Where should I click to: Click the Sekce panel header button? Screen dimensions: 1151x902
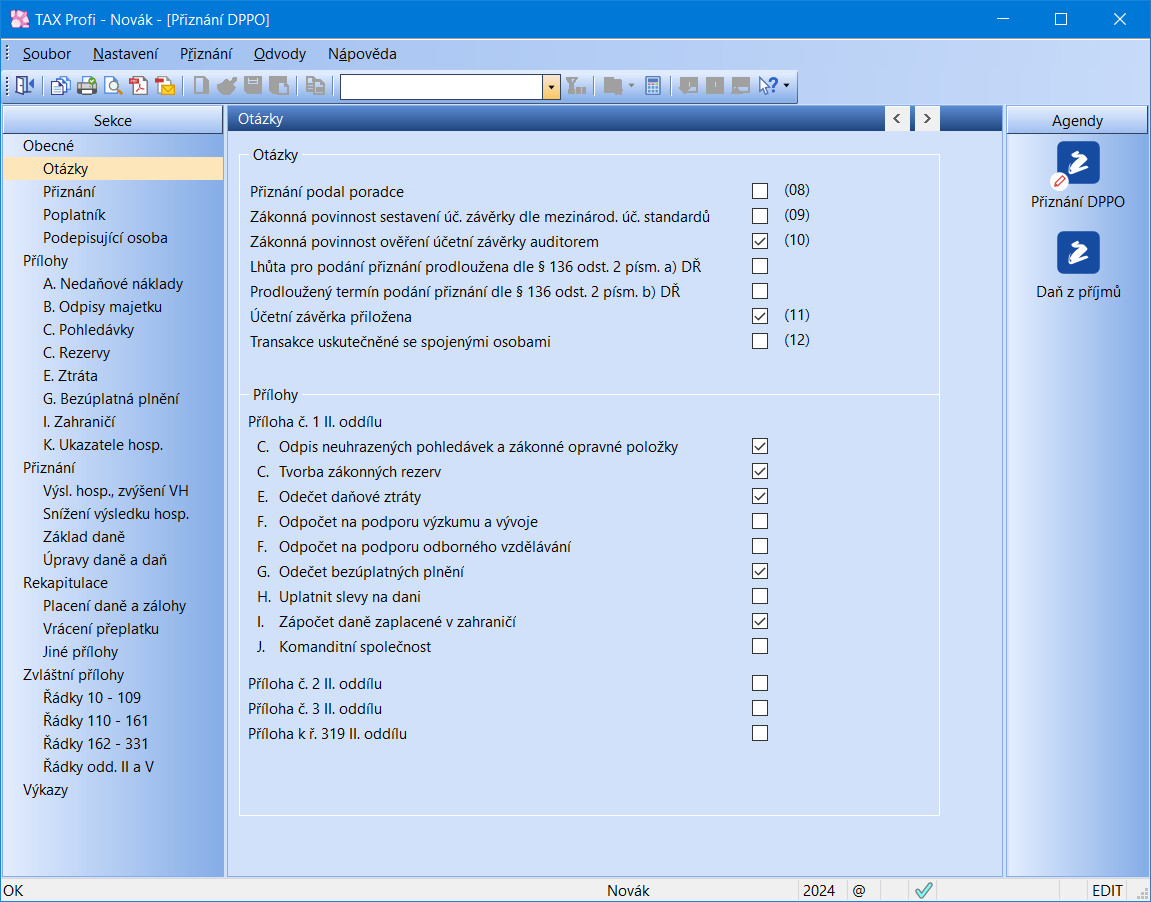[x=113, y=120]
